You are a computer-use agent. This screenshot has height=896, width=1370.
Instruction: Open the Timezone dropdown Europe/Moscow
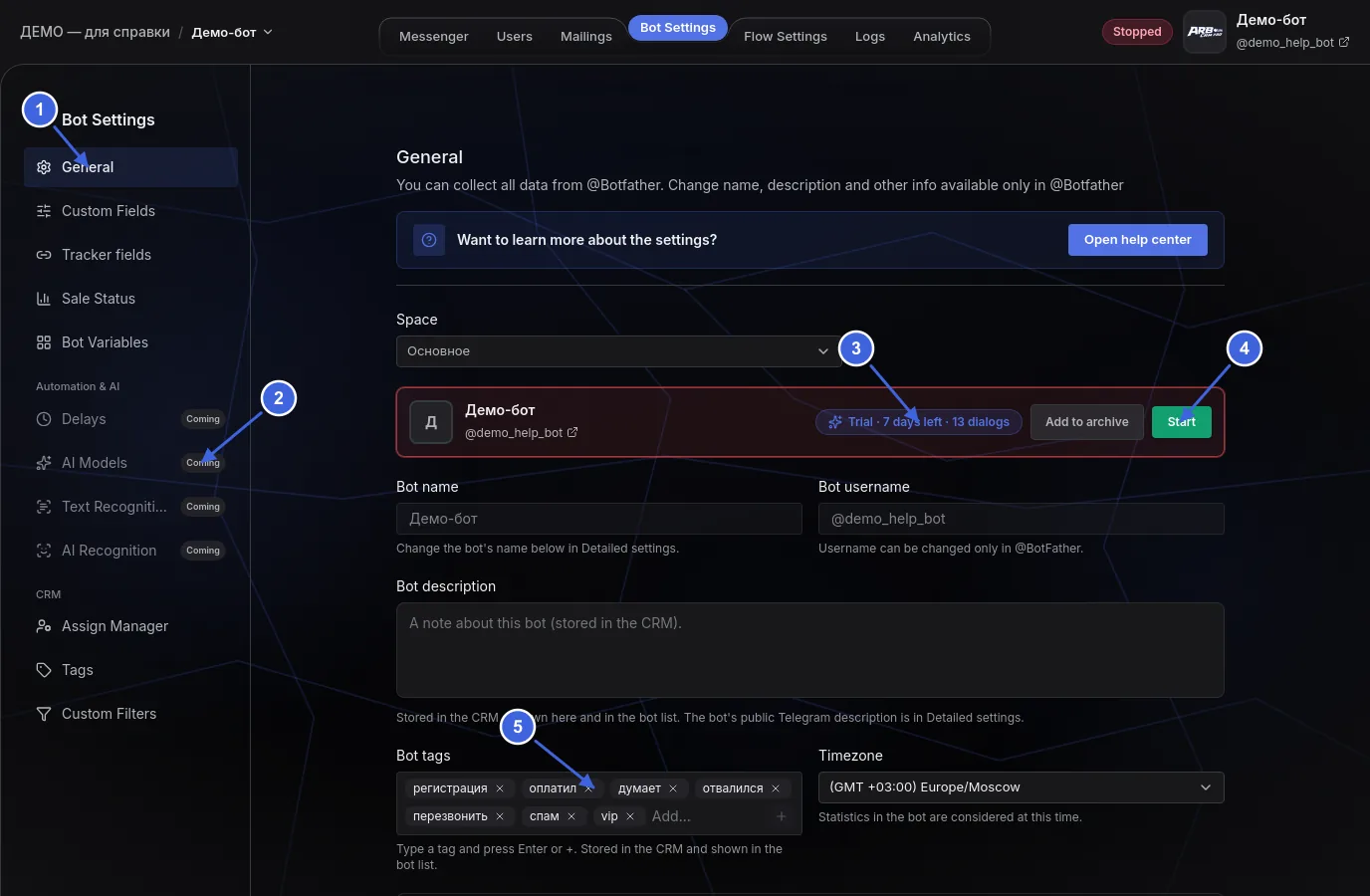click(1022, 787)
